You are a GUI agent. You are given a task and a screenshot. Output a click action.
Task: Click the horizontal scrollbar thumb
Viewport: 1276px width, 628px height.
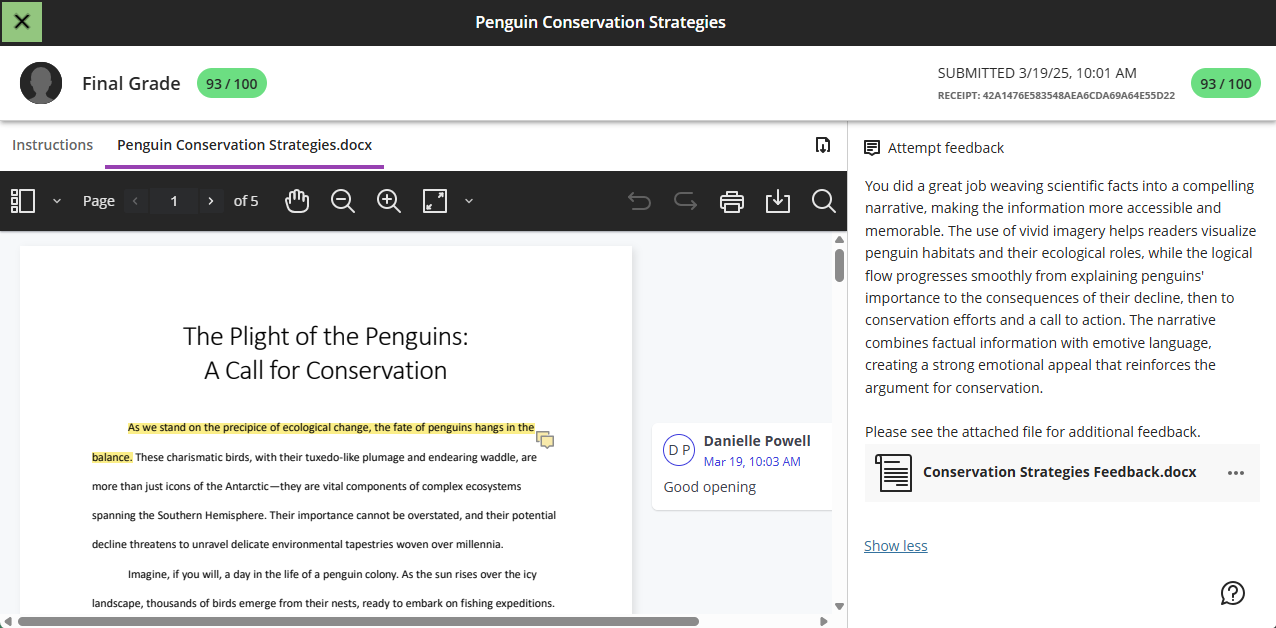point(358,621)
